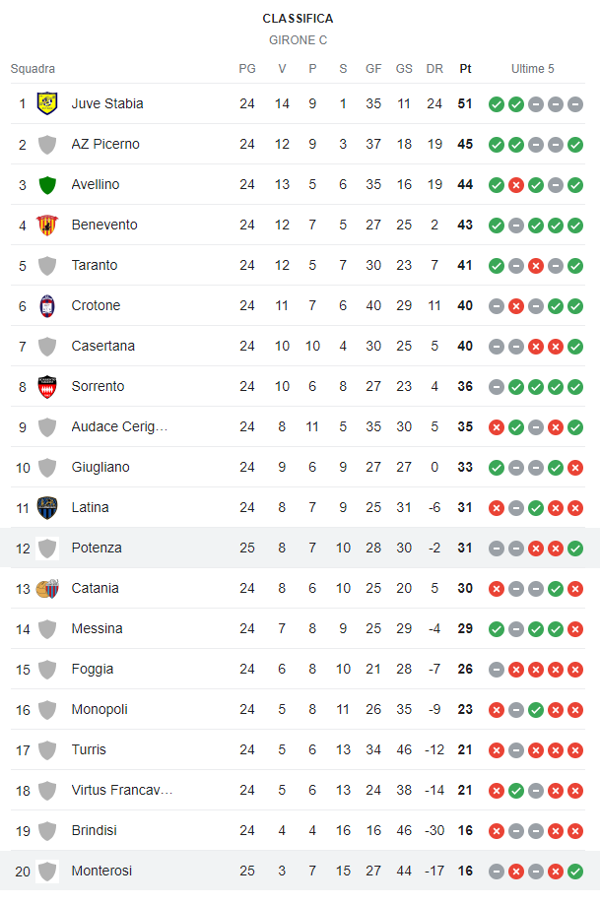
Task: Select the Casertana team name
Action: 102,346
